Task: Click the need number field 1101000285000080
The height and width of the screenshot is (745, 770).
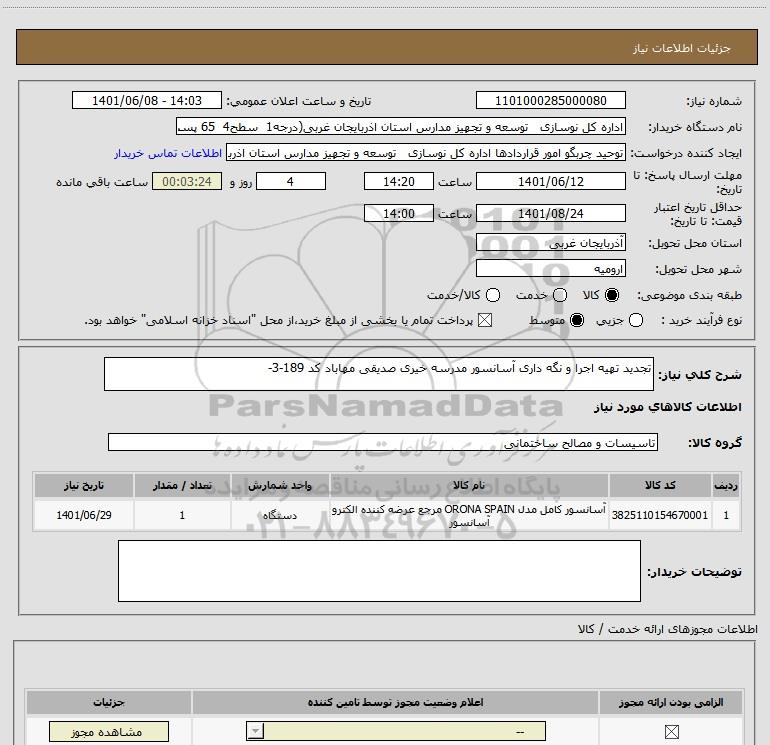Action: [x=550, y=101]
